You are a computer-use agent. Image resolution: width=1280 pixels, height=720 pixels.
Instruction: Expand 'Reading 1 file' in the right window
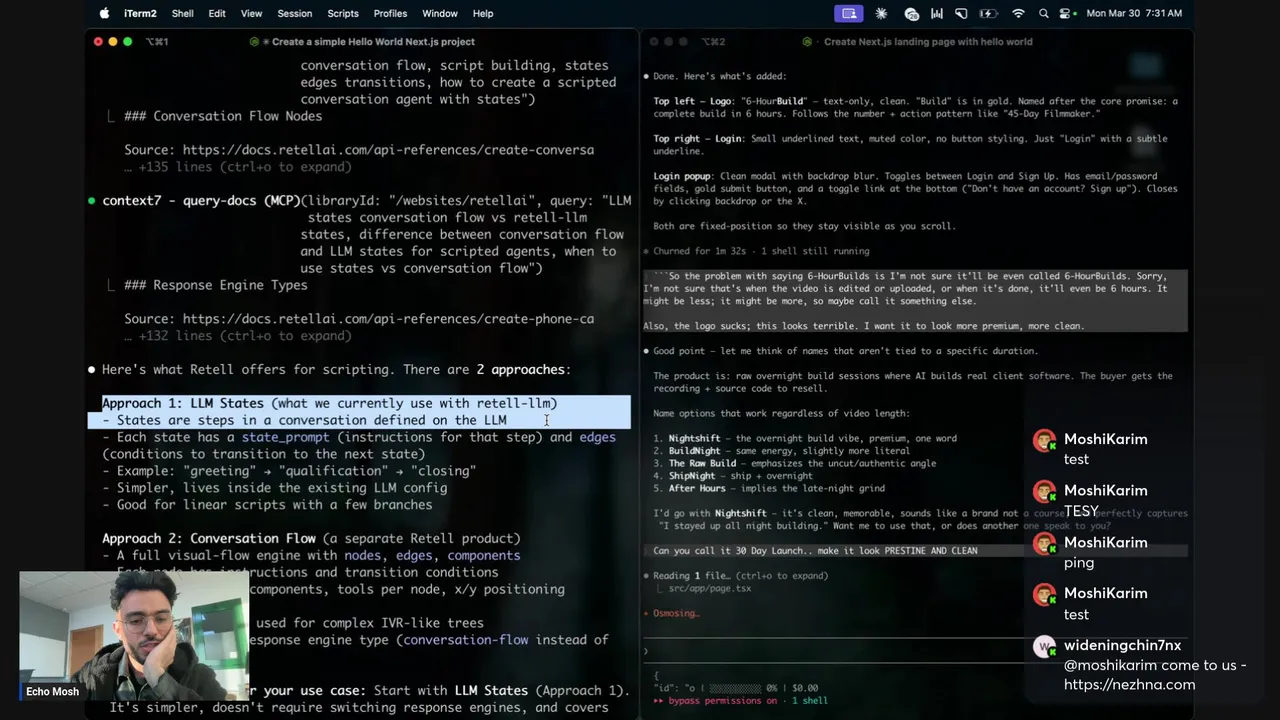click(740, 576)
